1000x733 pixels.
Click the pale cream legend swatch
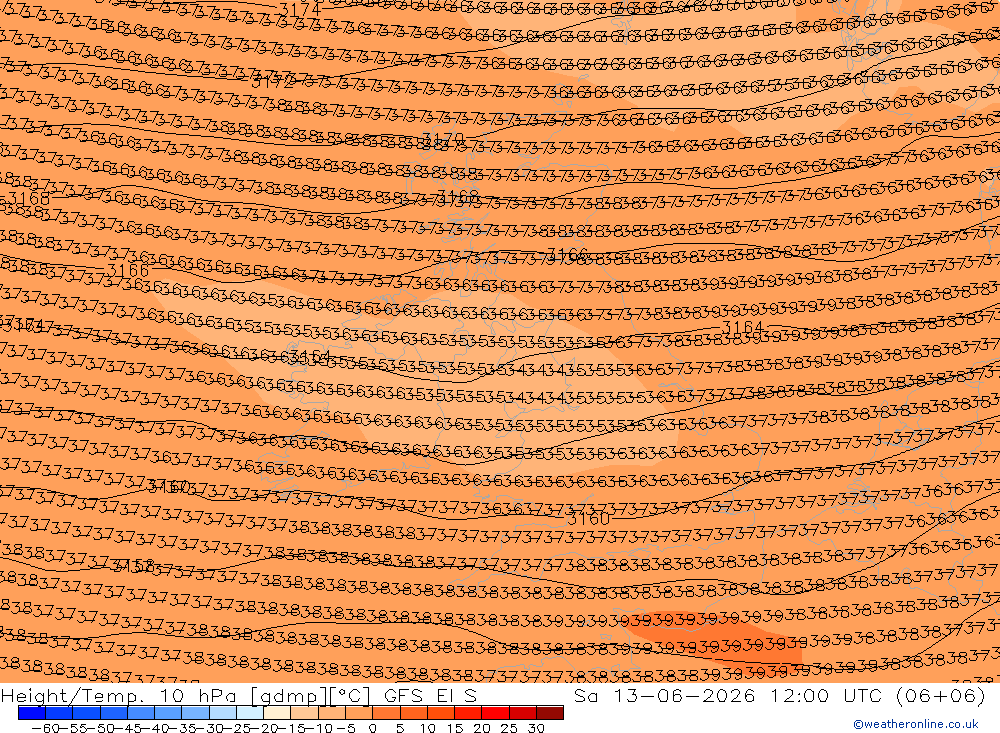click(x=277, y=712)
